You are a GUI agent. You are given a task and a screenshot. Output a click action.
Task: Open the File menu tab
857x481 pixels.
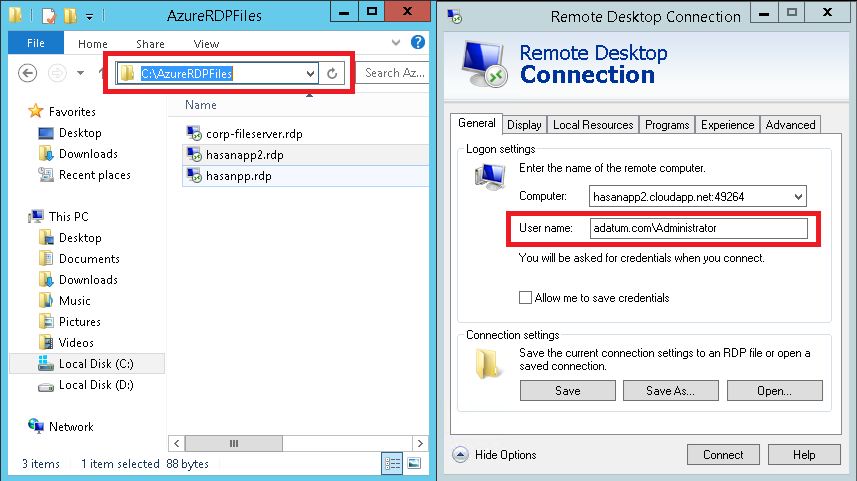(36, 43)
